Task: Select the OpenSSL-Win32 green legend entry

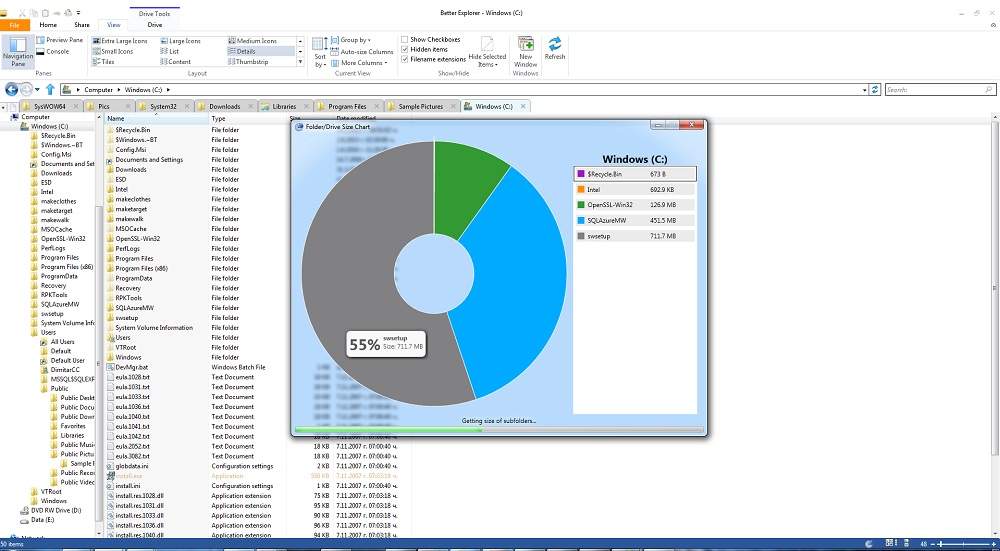Action: tap(635, 205)
